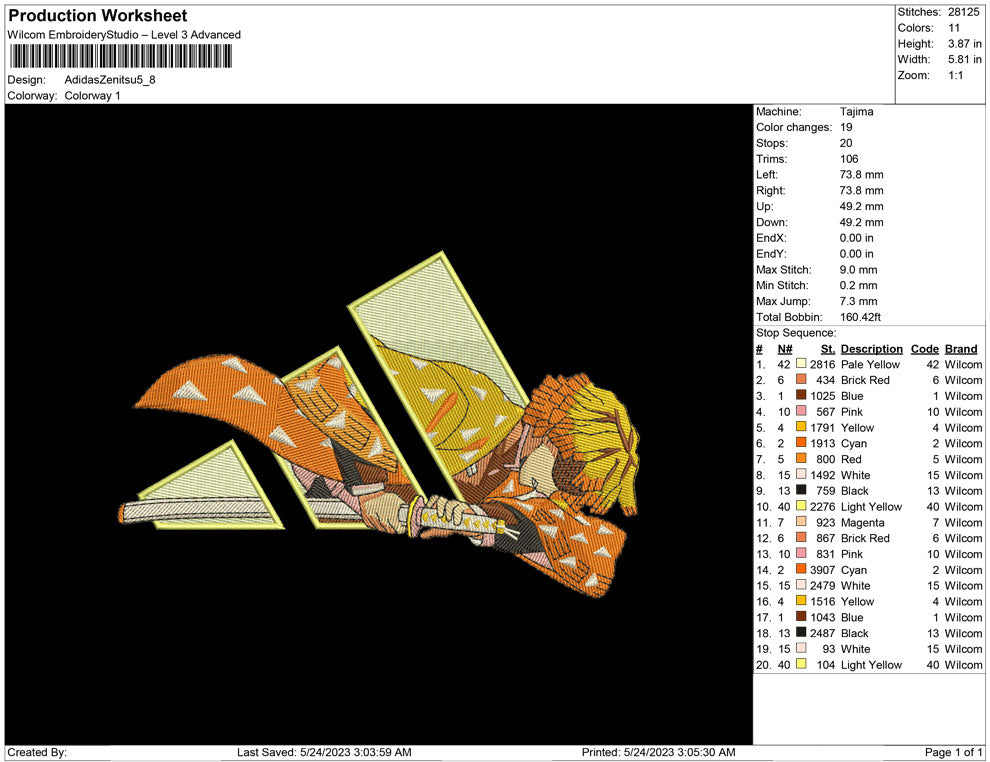Viewport: 990px width, 762px height.
Task: Click stitch count 3907 for Cyan
Action: (823, 569)
